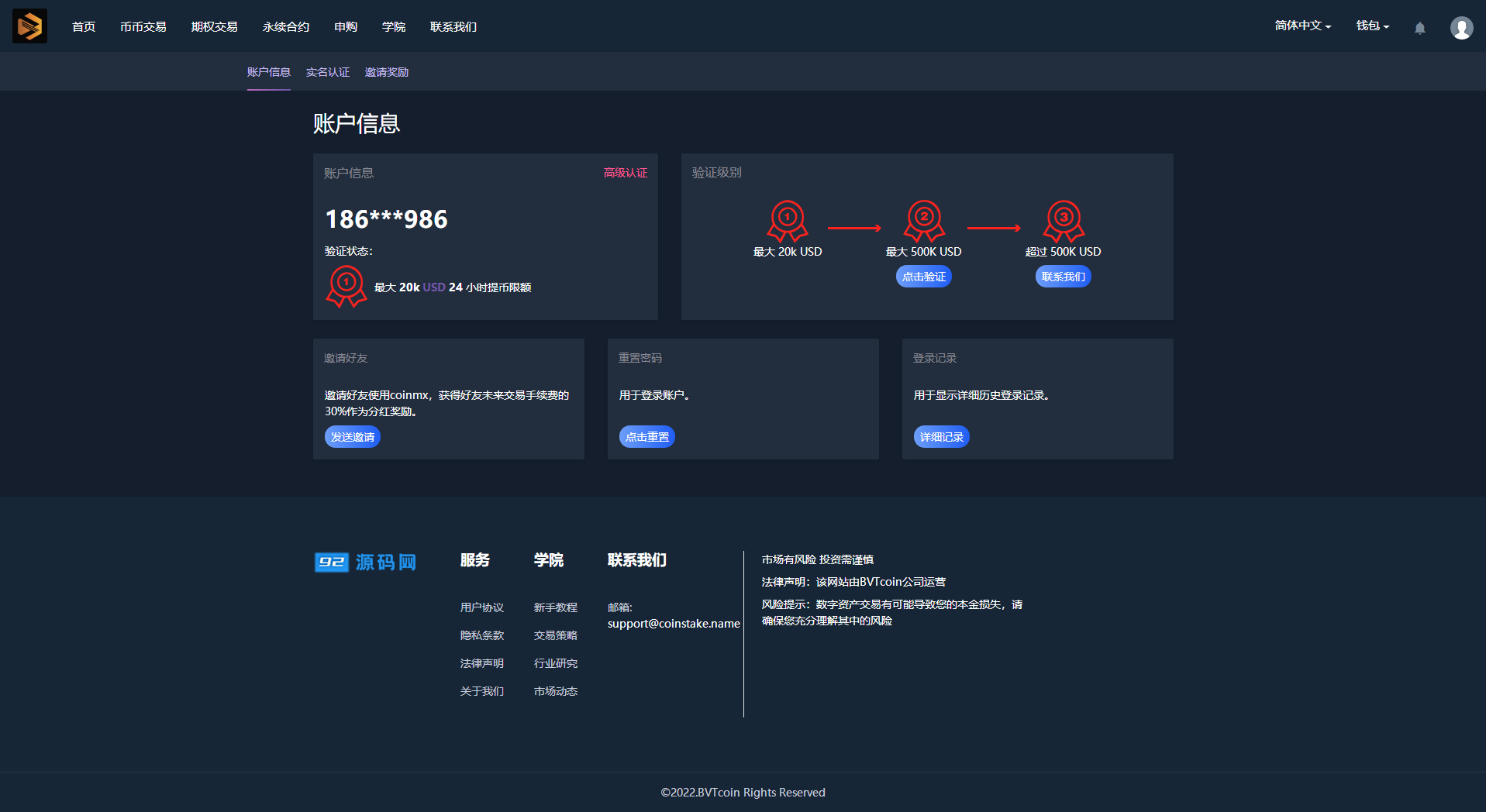Select the 账户信息 tab
The image size is (1486, 812).
coord(269,72)
